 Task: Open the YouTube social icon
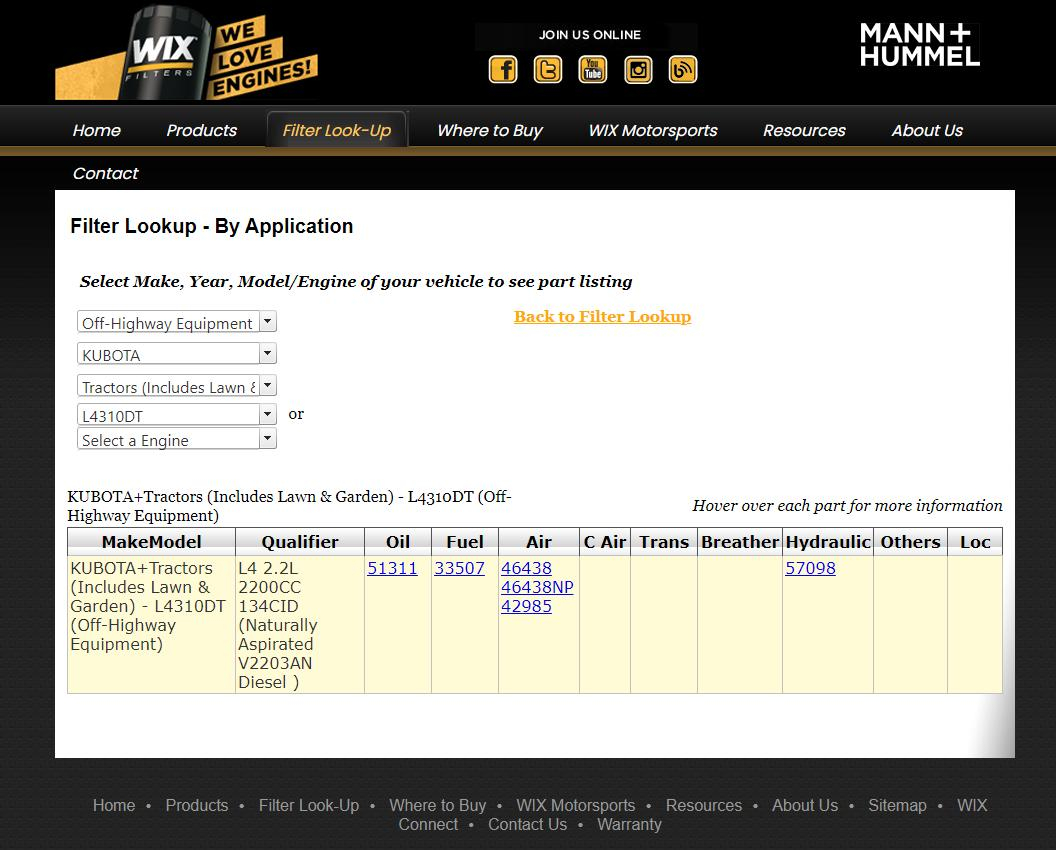click(x=593, y=70)
